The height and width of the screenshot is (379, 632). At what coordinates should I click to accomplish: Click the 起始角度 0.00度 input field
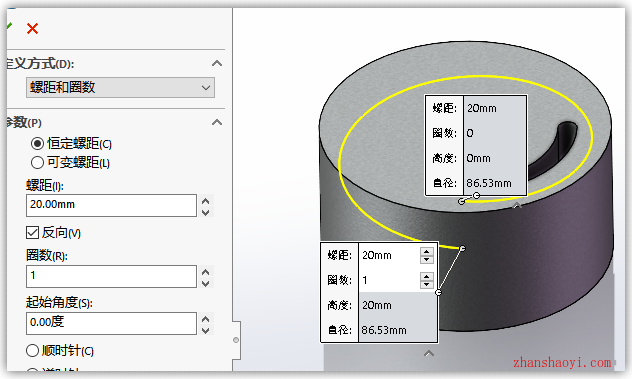(111, 323)
